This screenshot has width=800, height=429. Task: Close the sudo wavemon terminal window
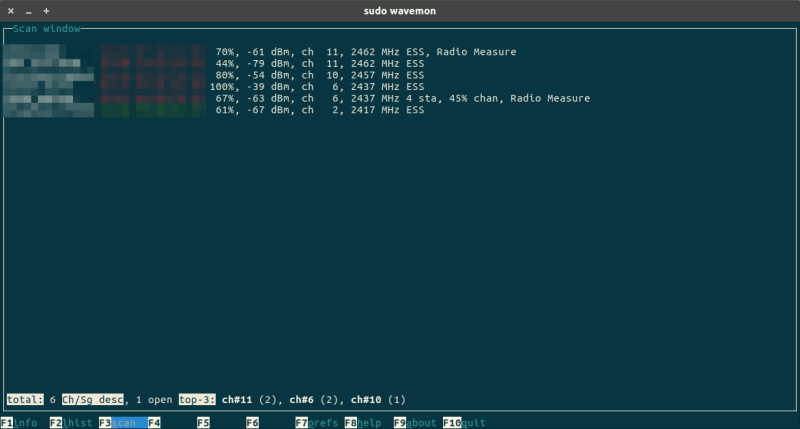coord(11,10)
